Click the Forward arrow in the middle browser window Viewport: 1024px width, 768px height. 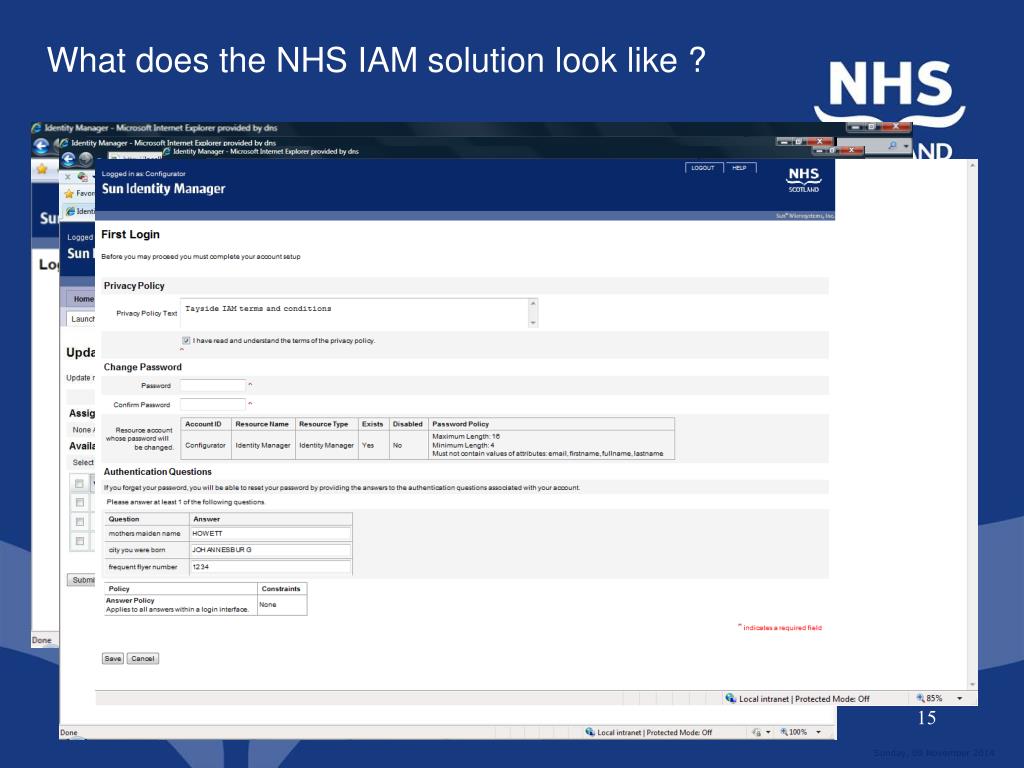pyautogui.click(x=86, y=159)
